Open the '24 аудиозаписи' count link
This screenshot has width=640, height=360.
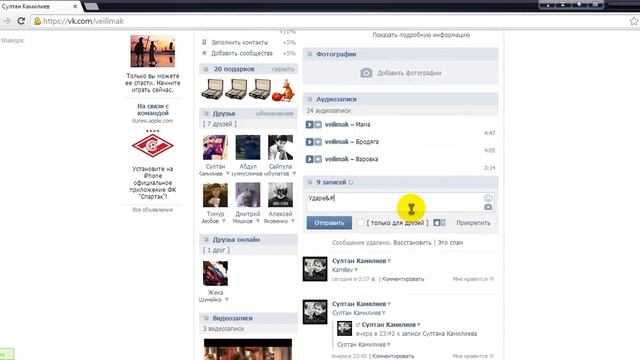click(x=329, y=111)
